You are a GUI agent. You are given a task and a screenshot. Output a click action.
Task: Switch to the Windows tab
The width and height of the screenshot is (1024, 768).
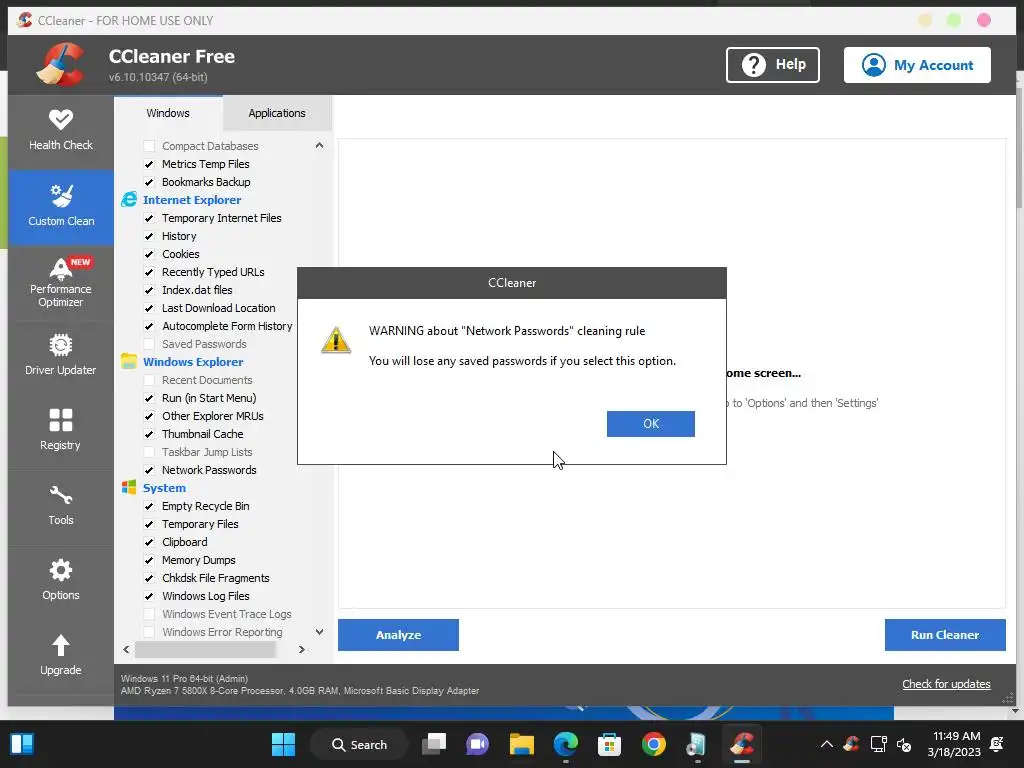click(x=168, y=113)
